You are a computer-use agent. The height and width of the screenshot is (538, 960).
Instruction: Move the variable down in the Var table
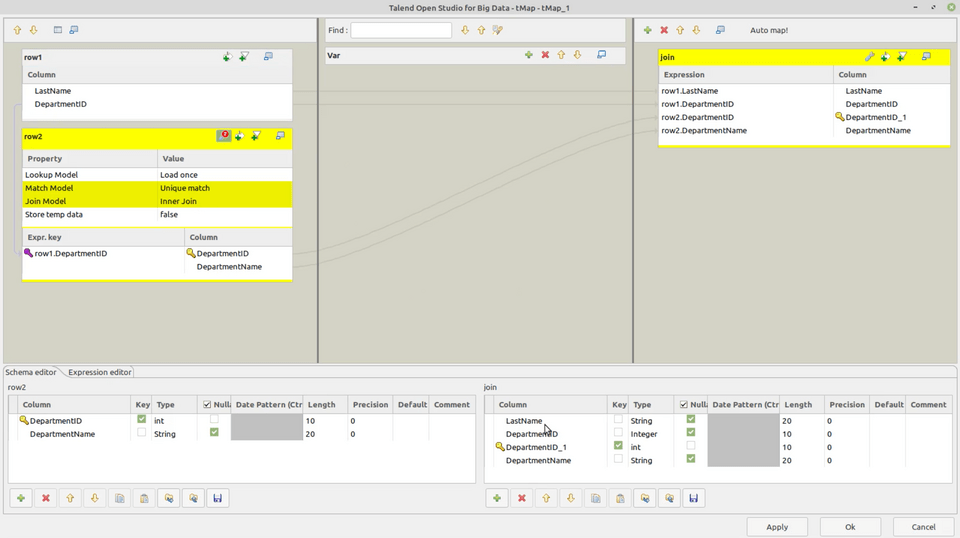click(577, 55)
